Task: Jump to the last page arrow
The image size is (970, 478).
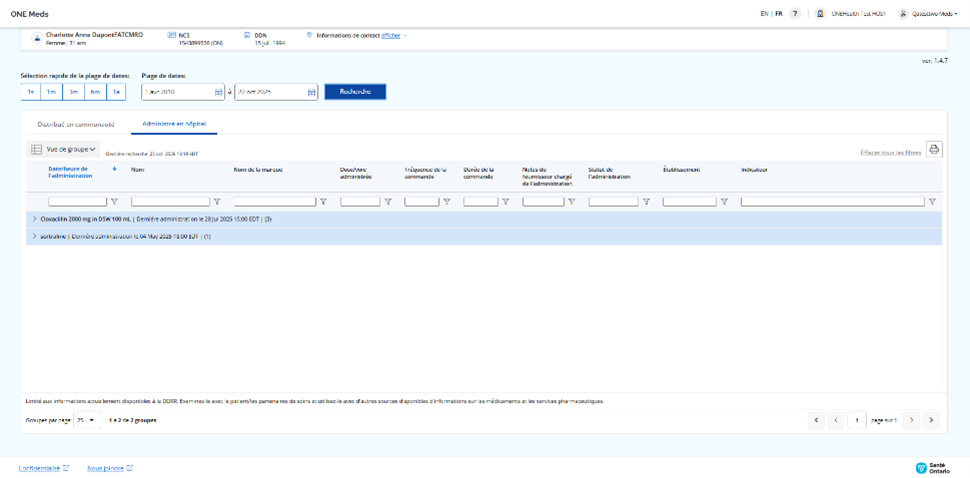Action: (x=931, y=420)
